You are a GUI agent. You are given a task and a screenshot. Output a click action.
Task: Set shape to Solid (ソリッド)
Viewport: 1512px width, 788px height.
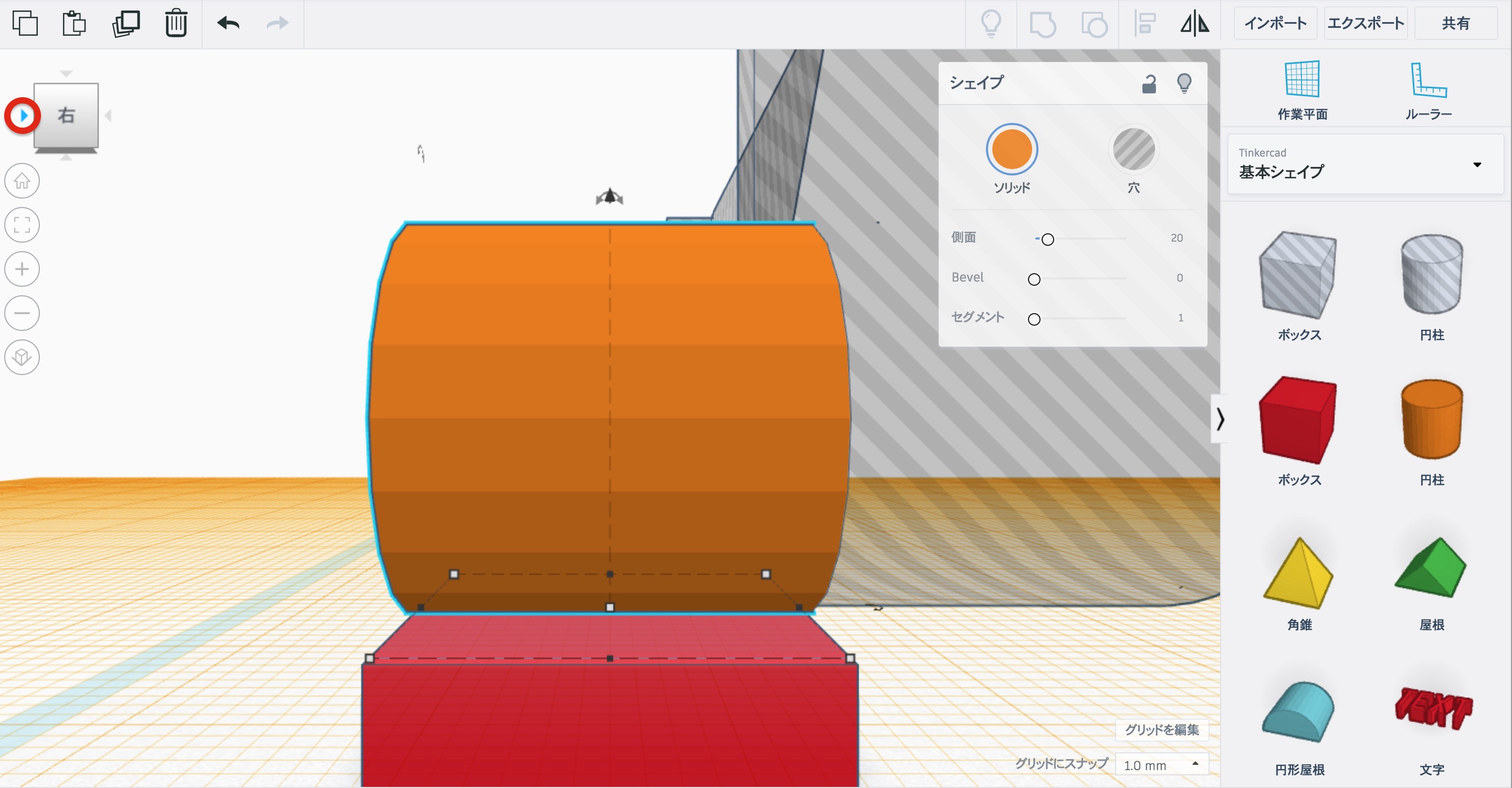click(1011, 150)
